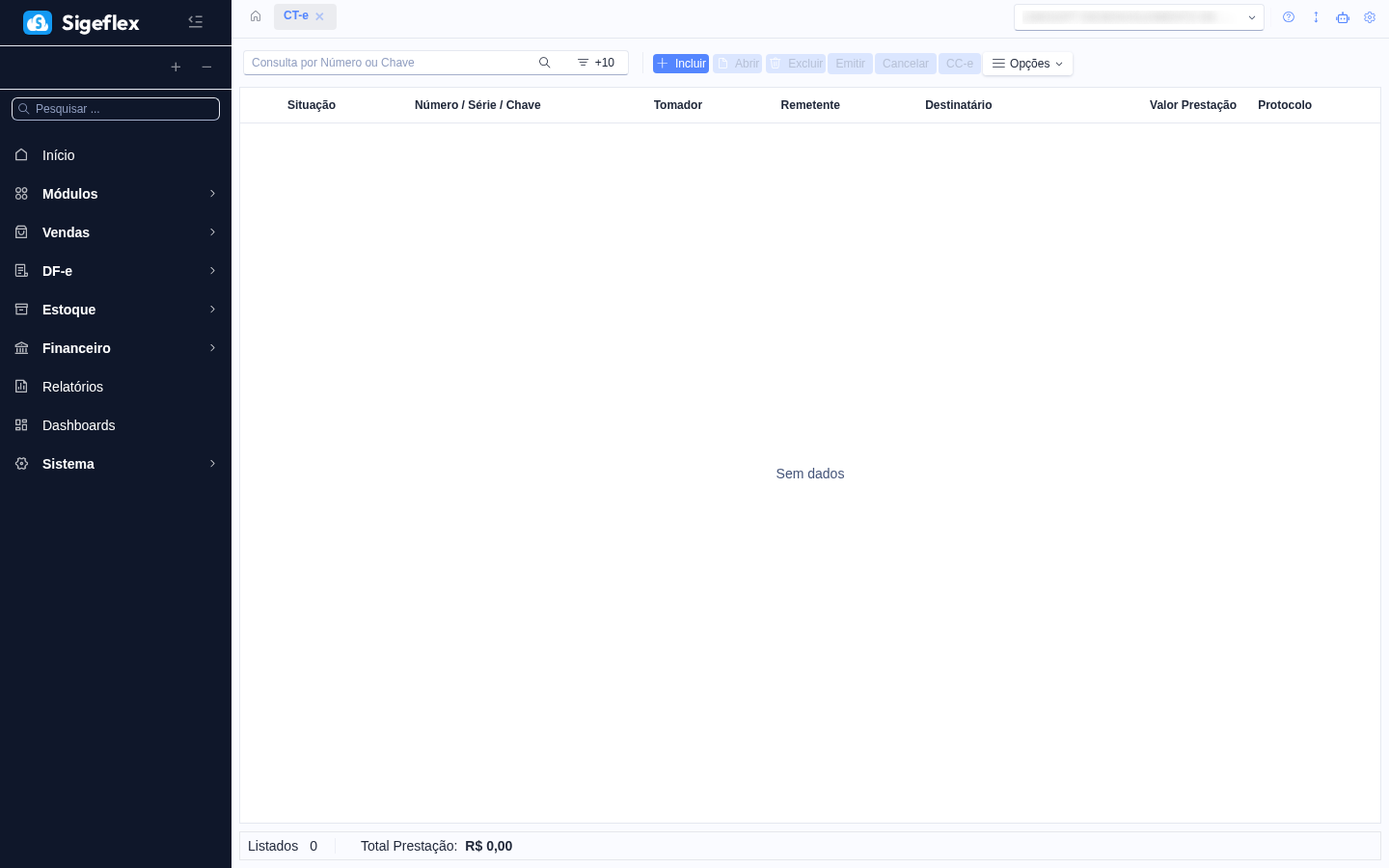Screen dimensions: 1389x868
Task: Open the settings gear icon in top bar
Action: coord(1370,17)
